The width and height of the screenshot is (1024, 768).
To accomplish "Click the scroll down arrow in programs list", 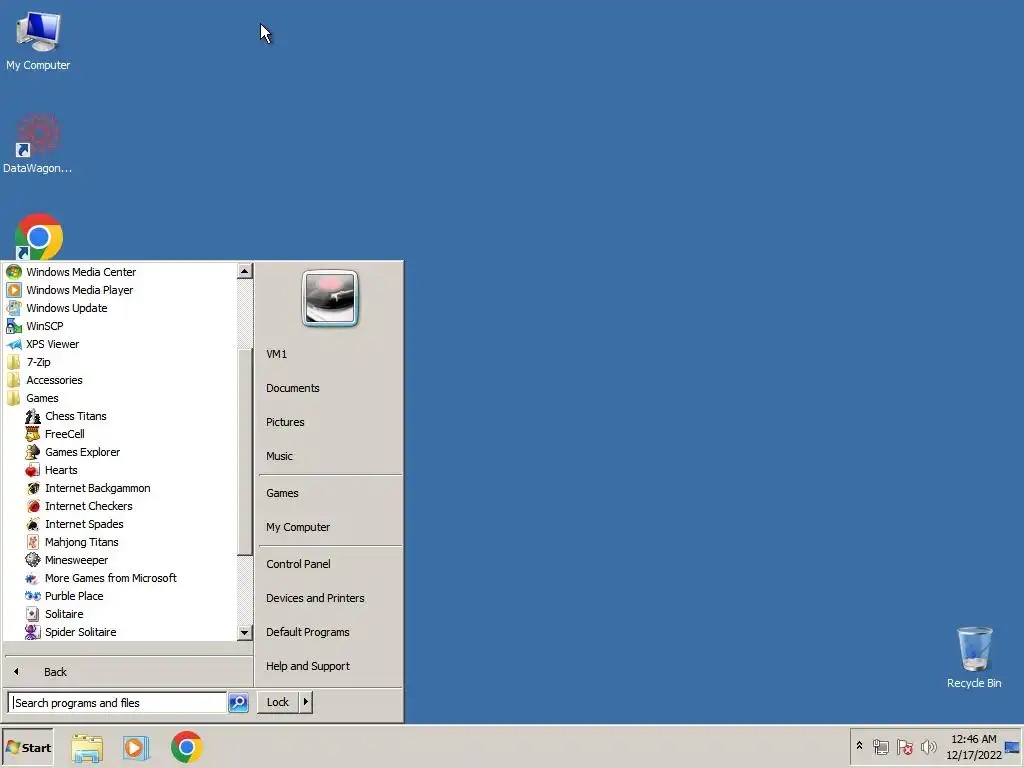I will click(244, 632).
